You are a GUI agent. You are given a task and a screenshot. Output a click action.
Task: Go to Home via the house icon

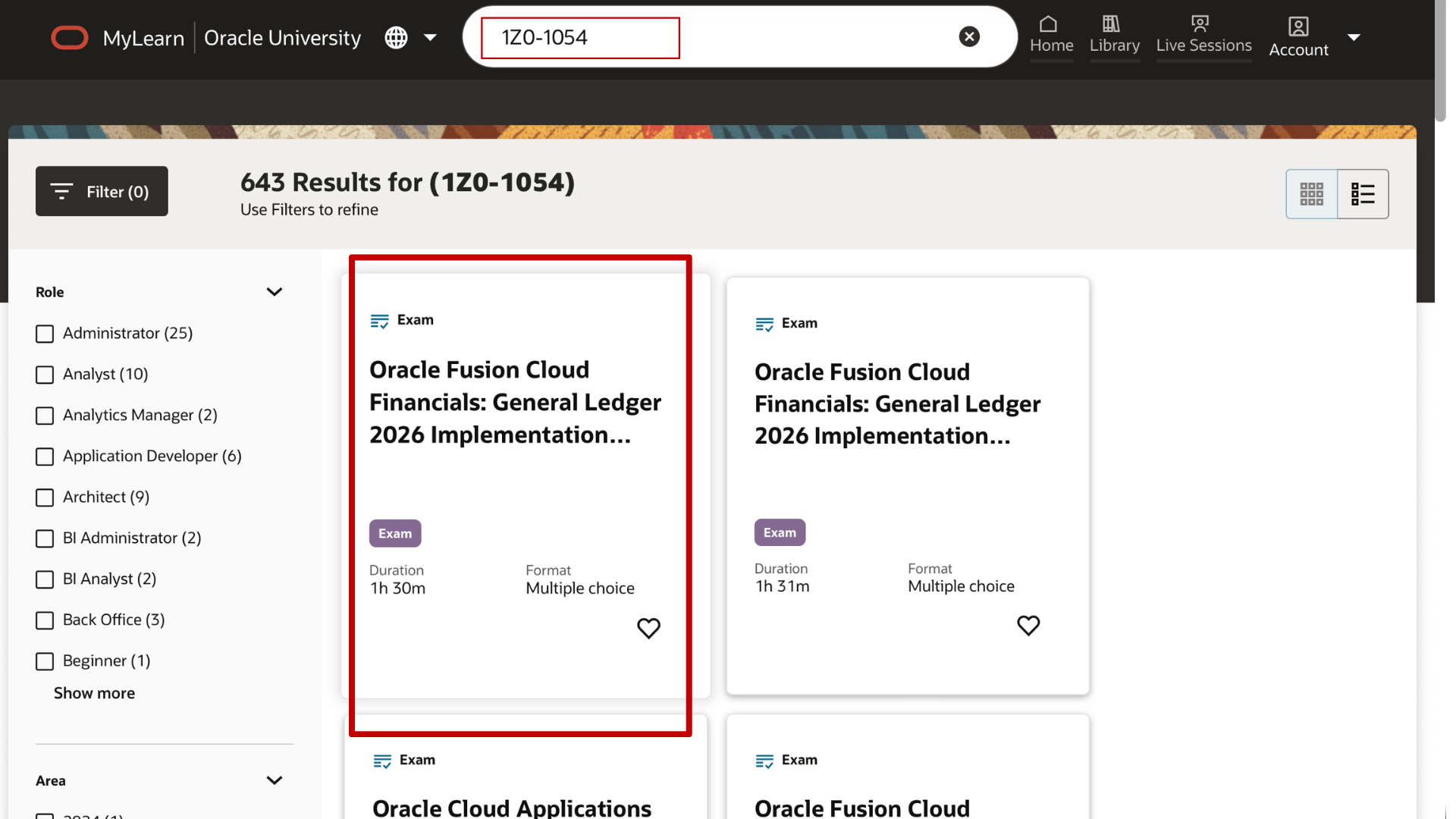(x=1051, y=34)
